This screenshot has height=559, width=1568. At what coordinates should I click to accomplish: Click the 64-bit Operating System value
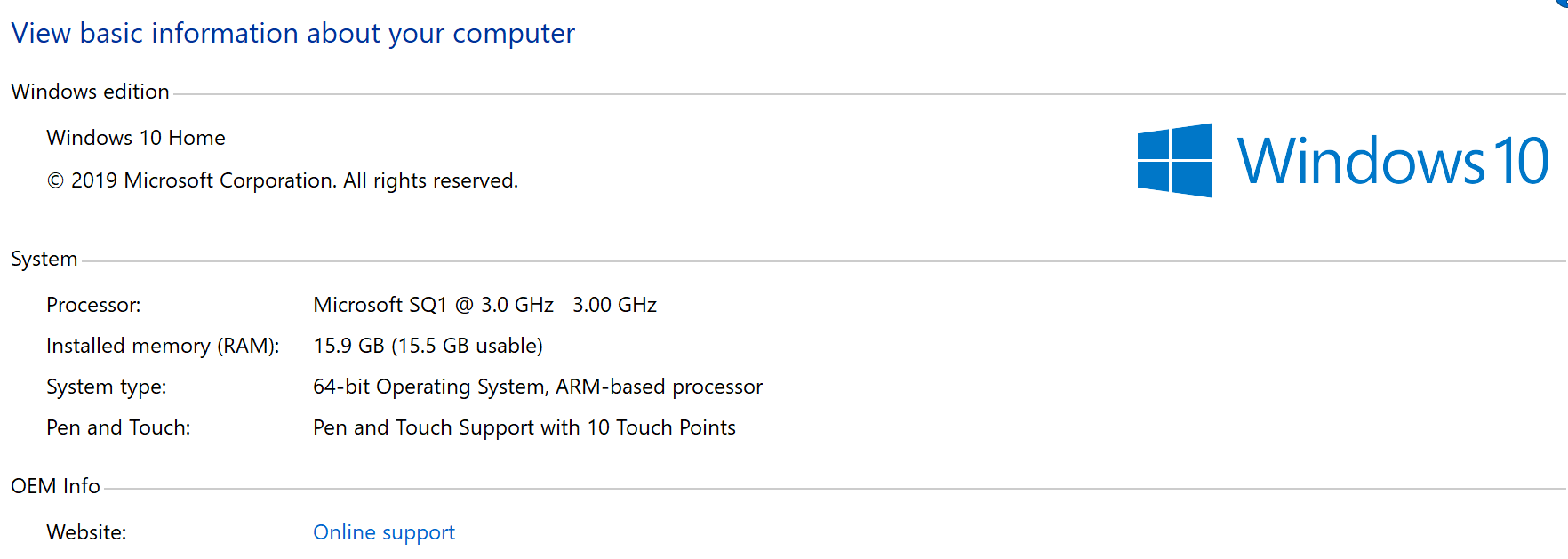[x=537, y=387]
